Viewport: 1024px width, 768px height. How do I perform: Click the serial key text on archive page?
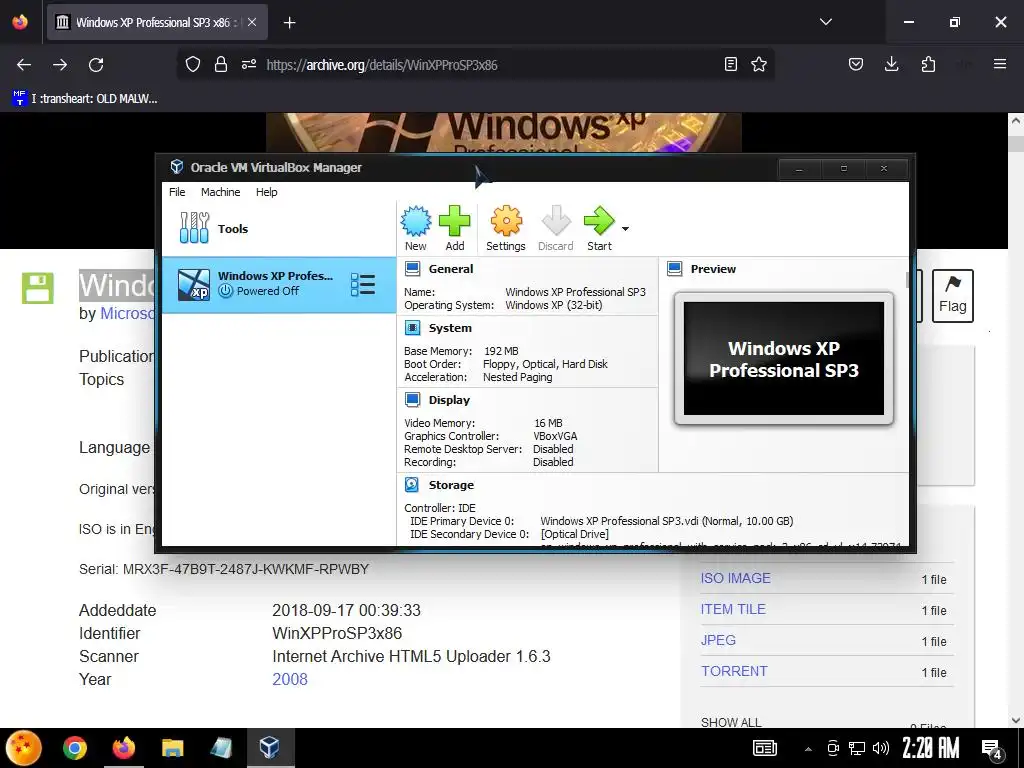(224, 569)
